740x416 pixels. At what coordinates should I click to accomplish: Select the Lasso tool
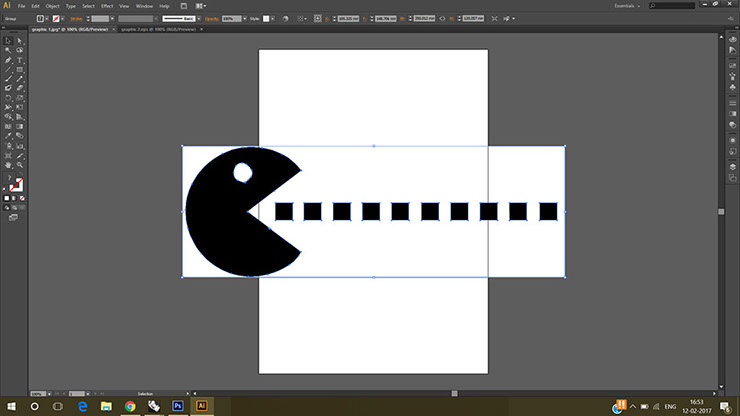tap(20, 51)
